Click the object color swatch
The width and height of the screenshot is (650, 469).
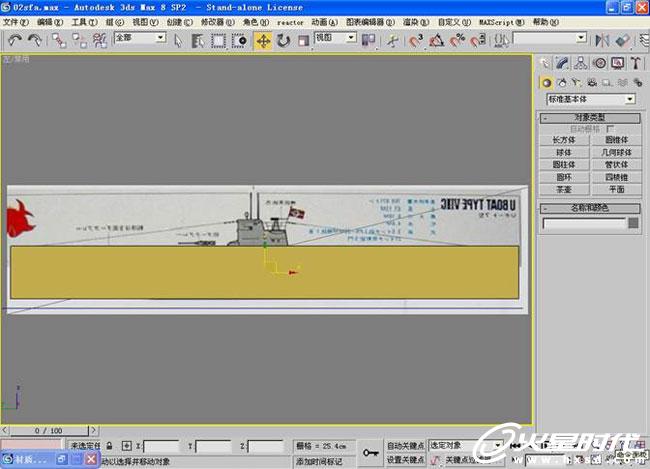pos(633,223)
